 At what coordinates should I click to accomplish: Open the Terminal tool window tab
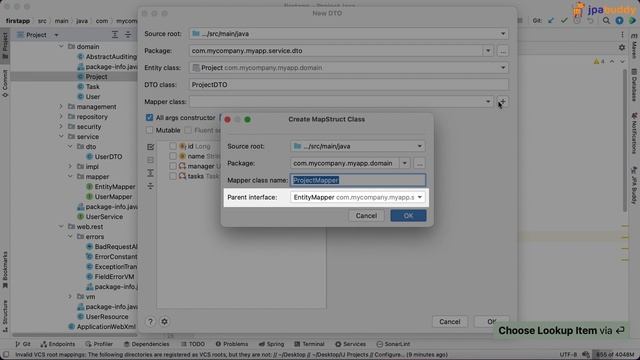click(x=309, y=344)
